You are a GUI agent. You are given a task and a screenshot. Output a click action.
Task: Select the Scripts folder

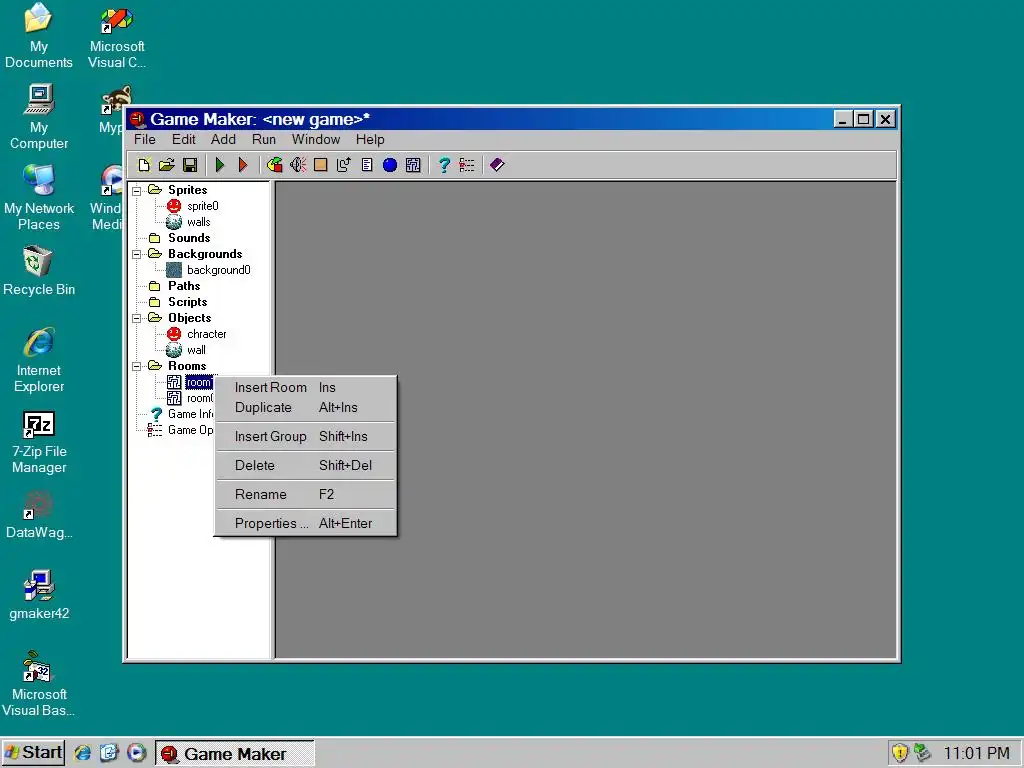pyautogui.click(x=187, y=302)
